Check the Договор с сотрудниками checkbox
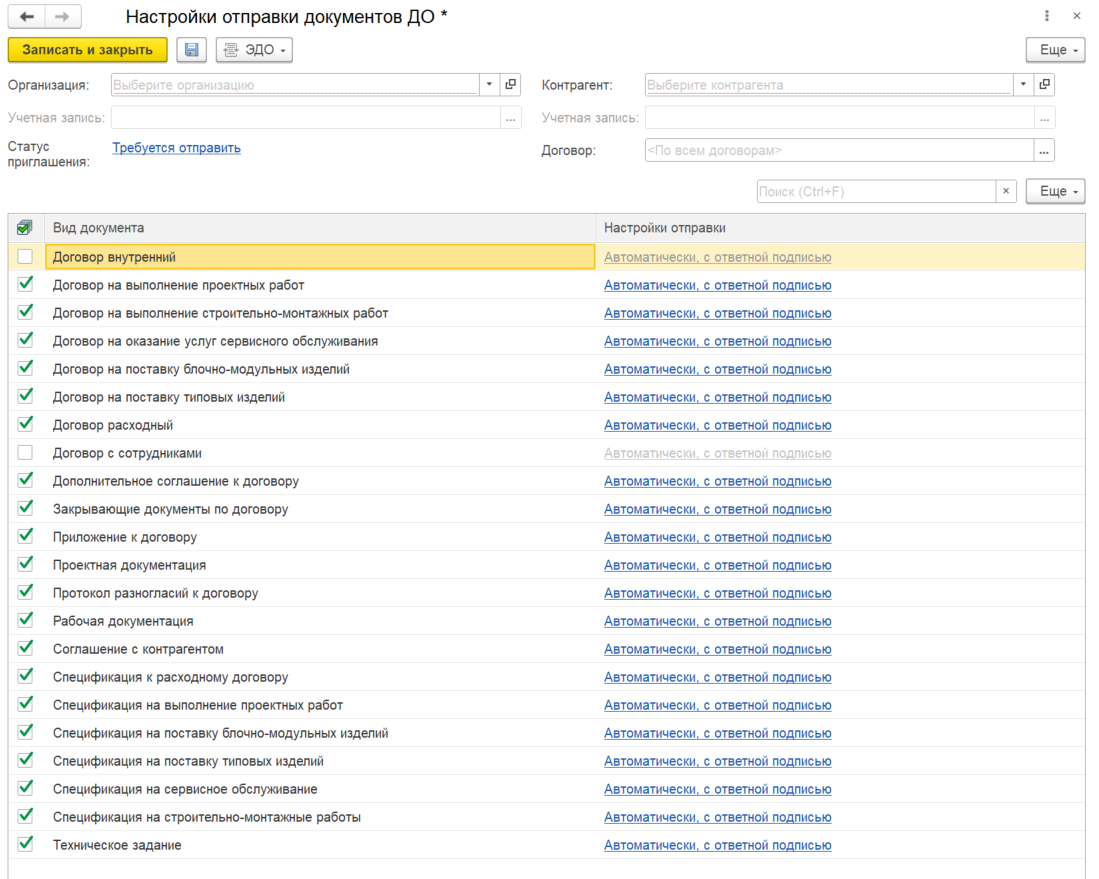1099x879 pixels. pos(25,453)
